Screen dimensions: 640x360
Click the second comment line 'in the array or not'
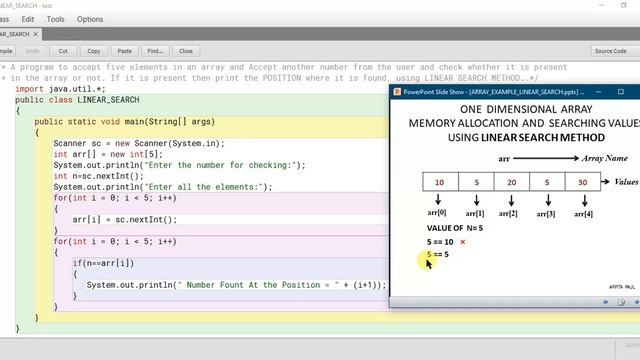(x=270, y=78)
